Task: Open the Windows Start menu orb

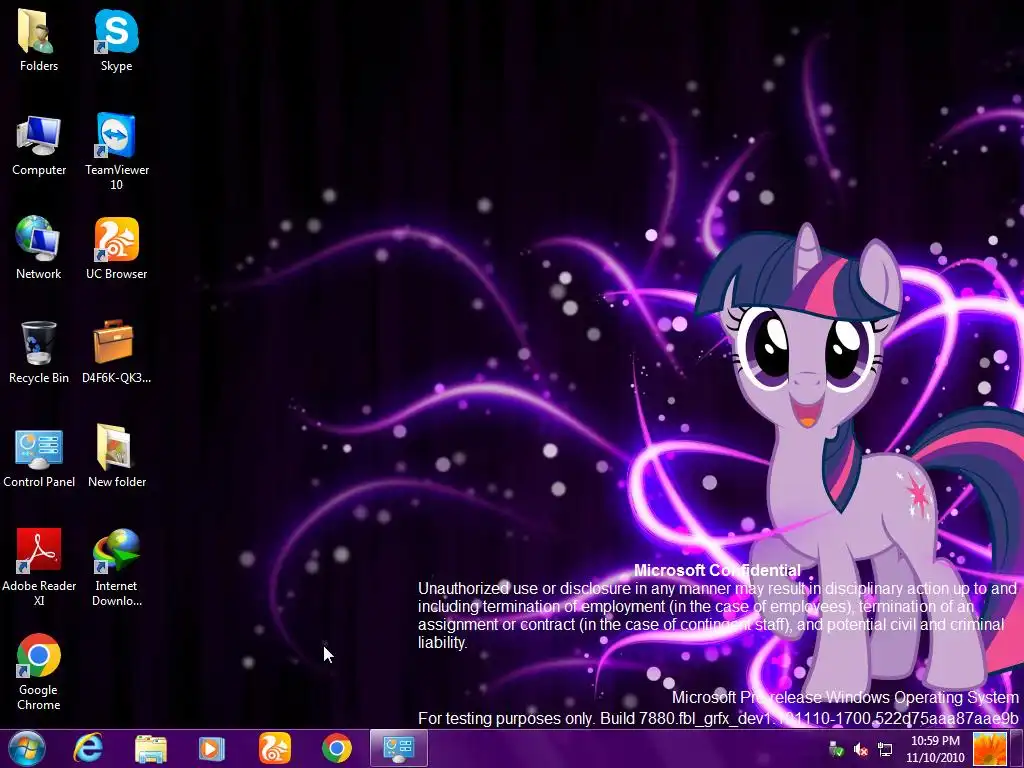Action: click(x=27, y=748)
